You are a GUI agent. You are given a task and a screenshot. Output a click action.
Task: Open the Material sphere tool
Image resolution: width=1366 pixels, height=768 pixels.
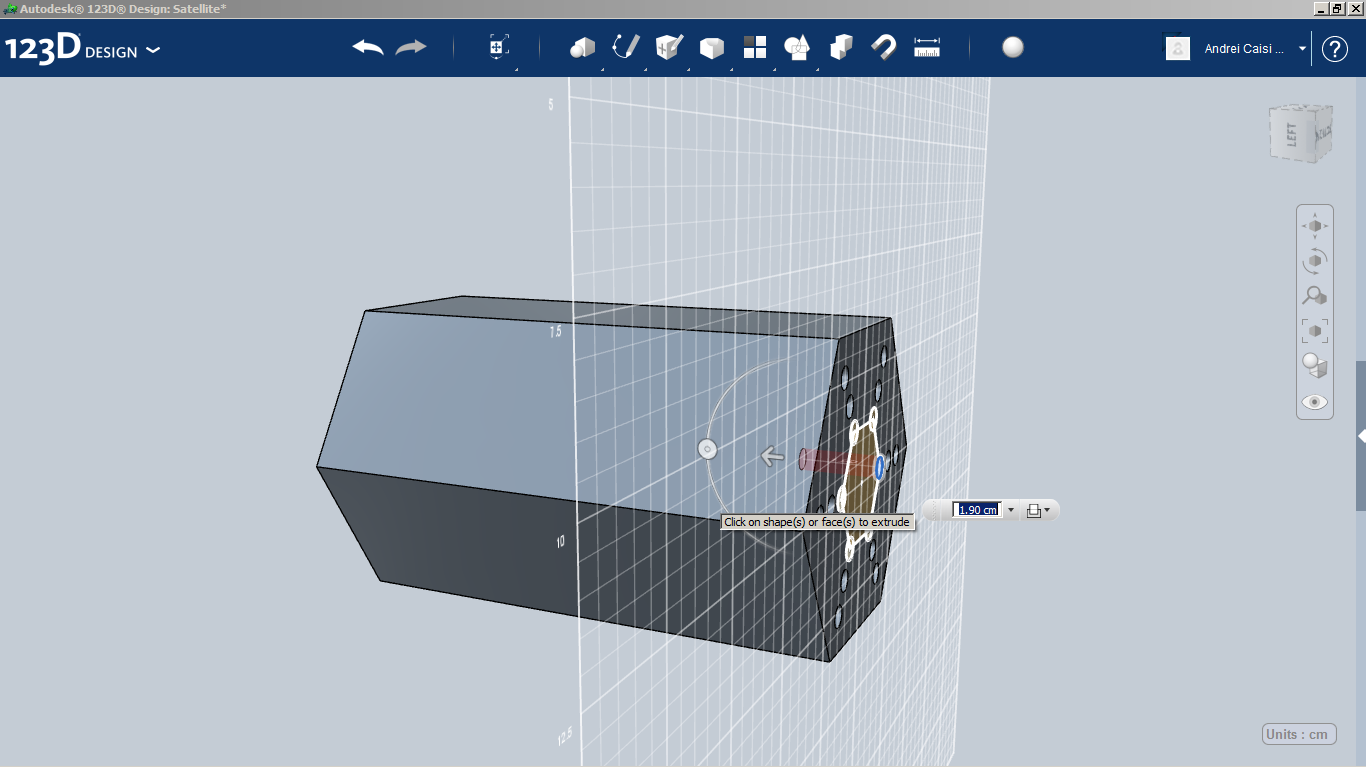(x=1013, y=48)
